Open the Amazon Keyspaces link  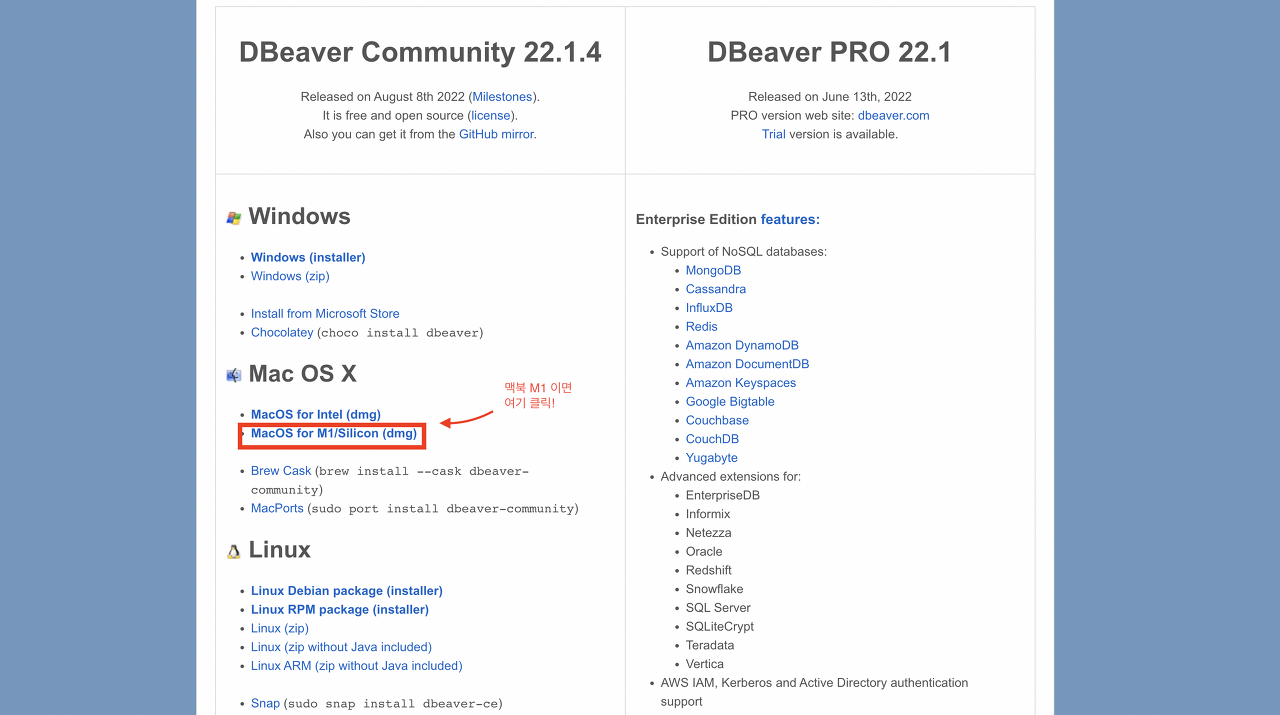[x=741, y=383]
